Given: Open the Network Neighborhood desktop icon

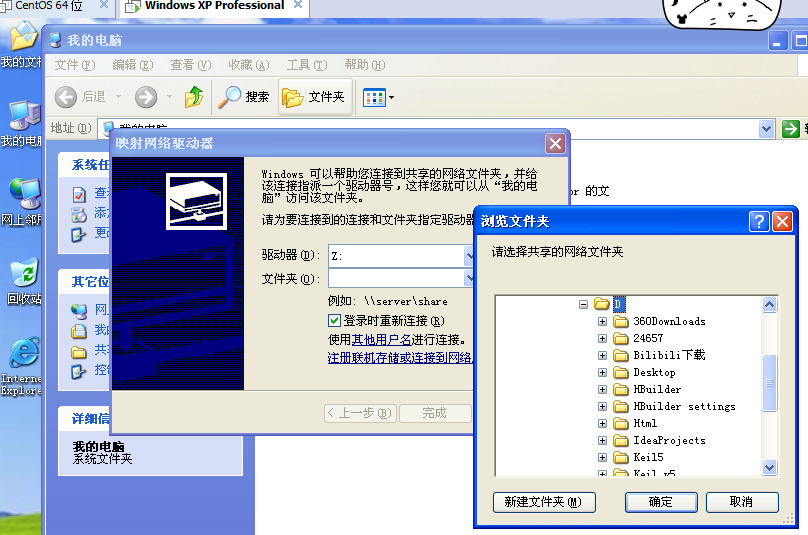Looking at the screenshot, I should [23, 203].
